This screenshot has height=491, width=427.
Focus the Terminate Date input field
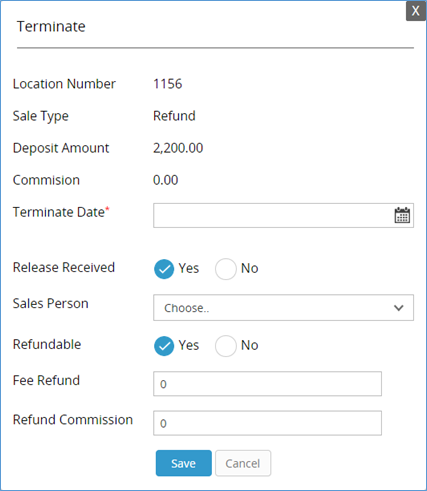[x=283, y=215]
